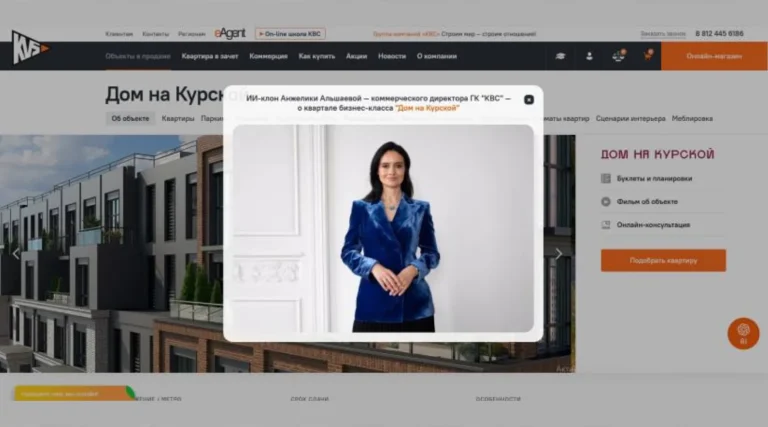Select the Меблировка tab
Viewport: 768px width, 427px height.
(692, 119)
